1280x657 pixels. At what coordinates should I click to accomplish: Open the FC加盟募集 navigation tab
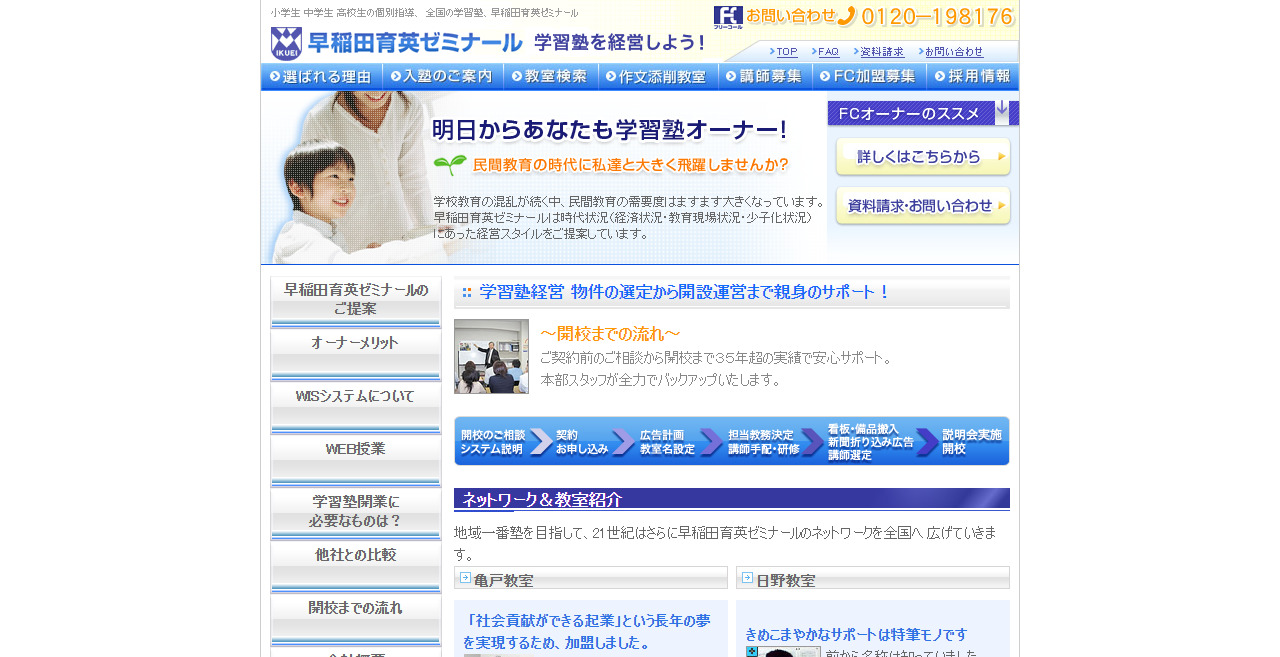click(869, 77)
